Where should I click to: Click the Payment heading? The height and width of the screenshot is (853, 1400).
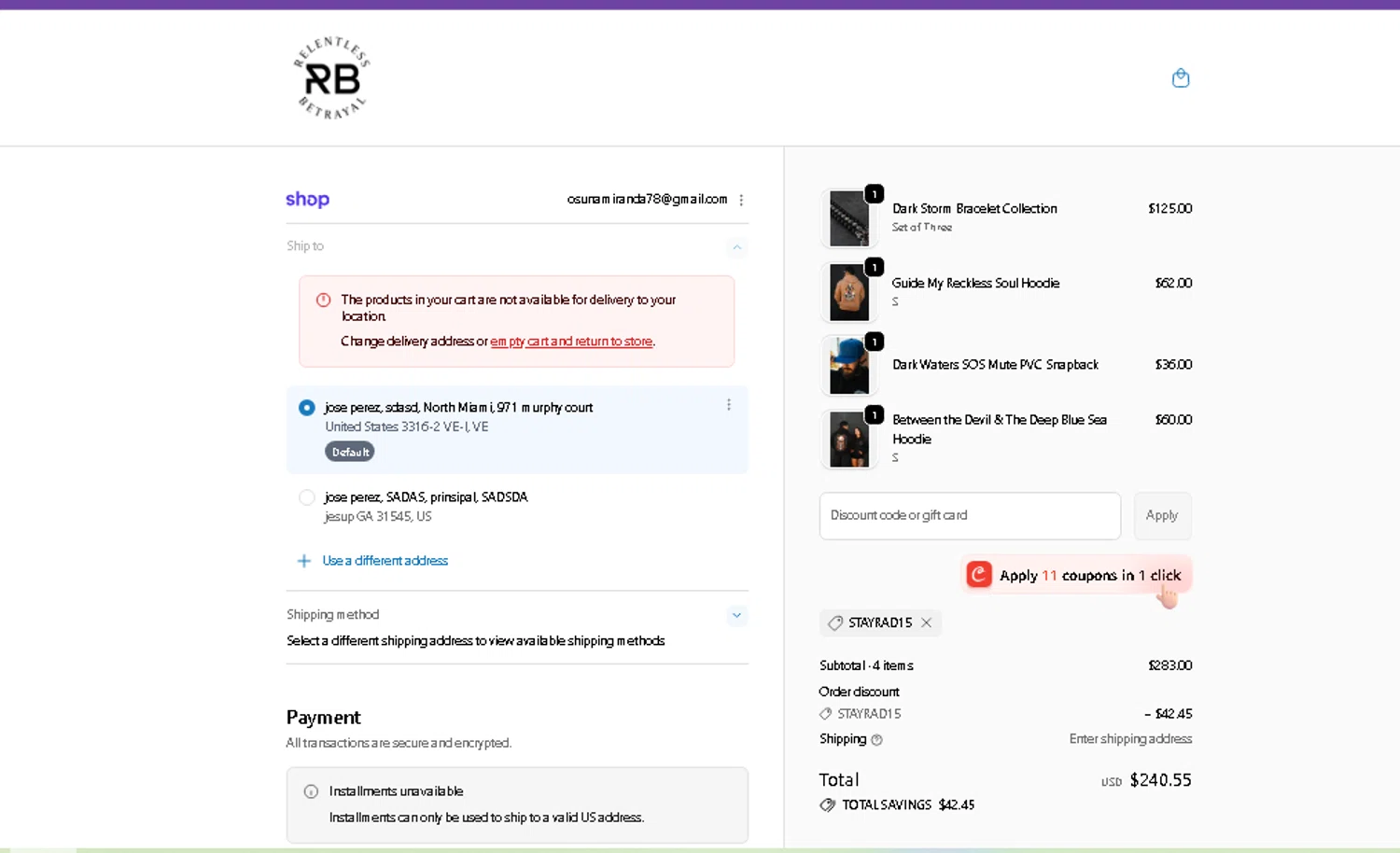point(323,717)
